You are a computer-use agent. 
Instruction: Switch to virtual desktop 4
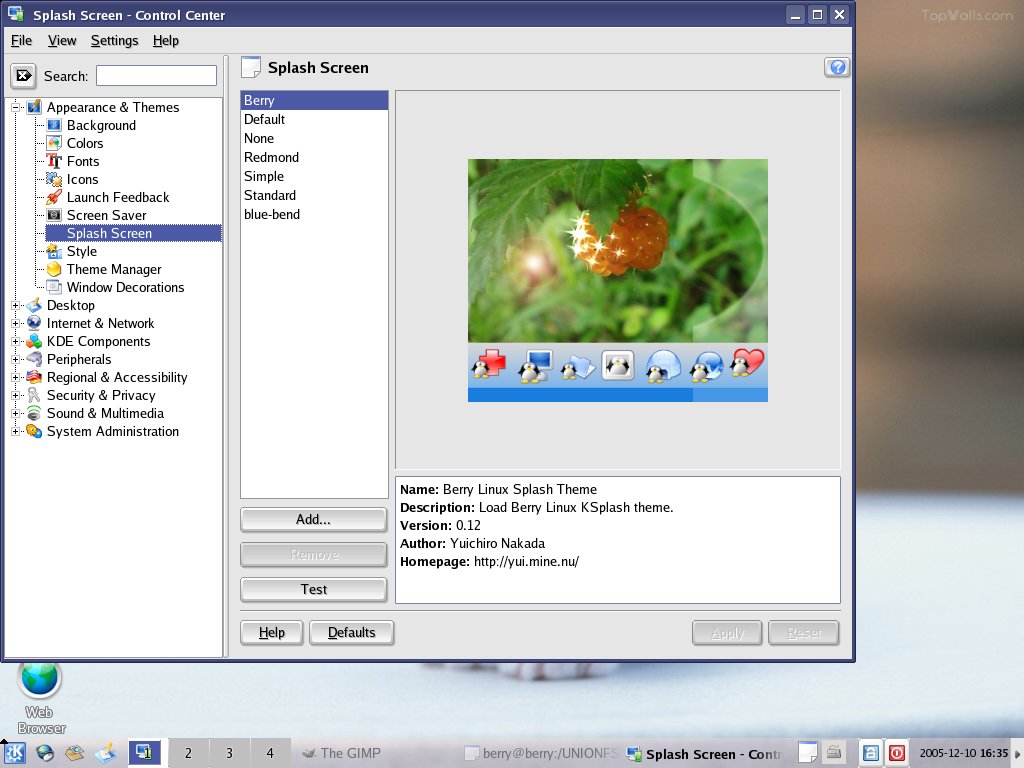click(x=270, y=753)
